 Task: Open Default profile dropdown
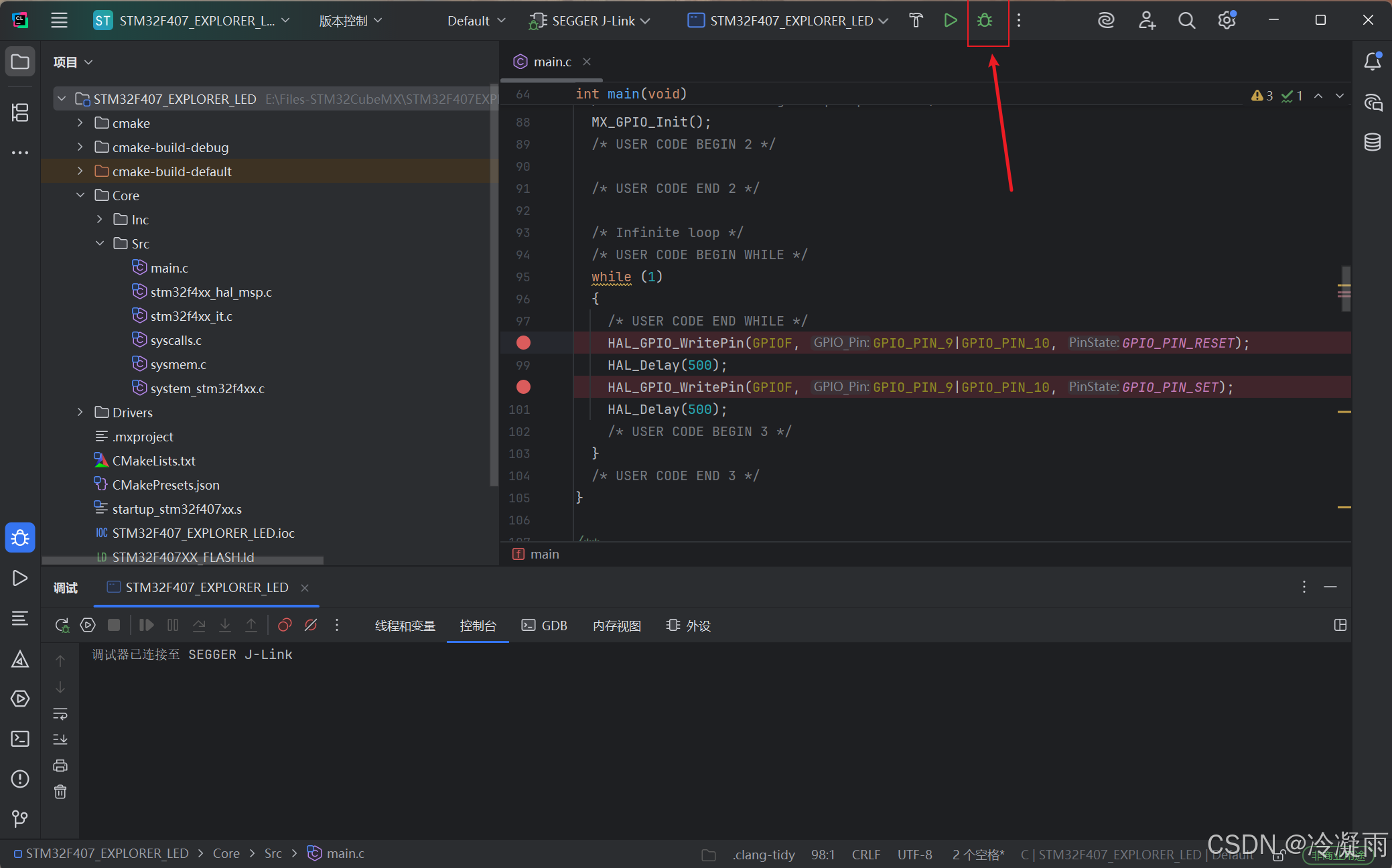click(x=476, y=21)
